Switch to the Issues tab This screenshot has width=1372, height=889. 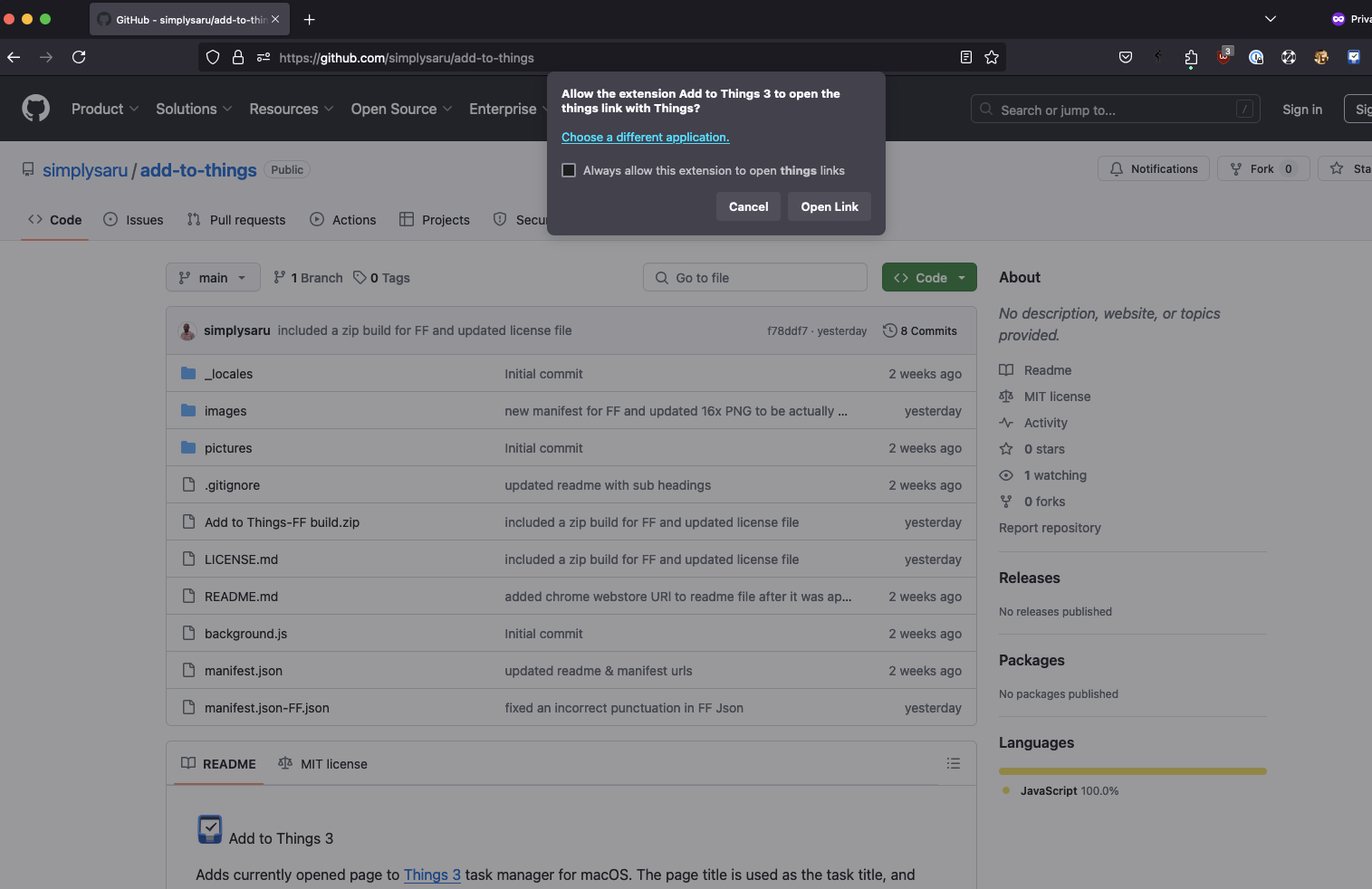pyautogui.click(x=133, y=219)
